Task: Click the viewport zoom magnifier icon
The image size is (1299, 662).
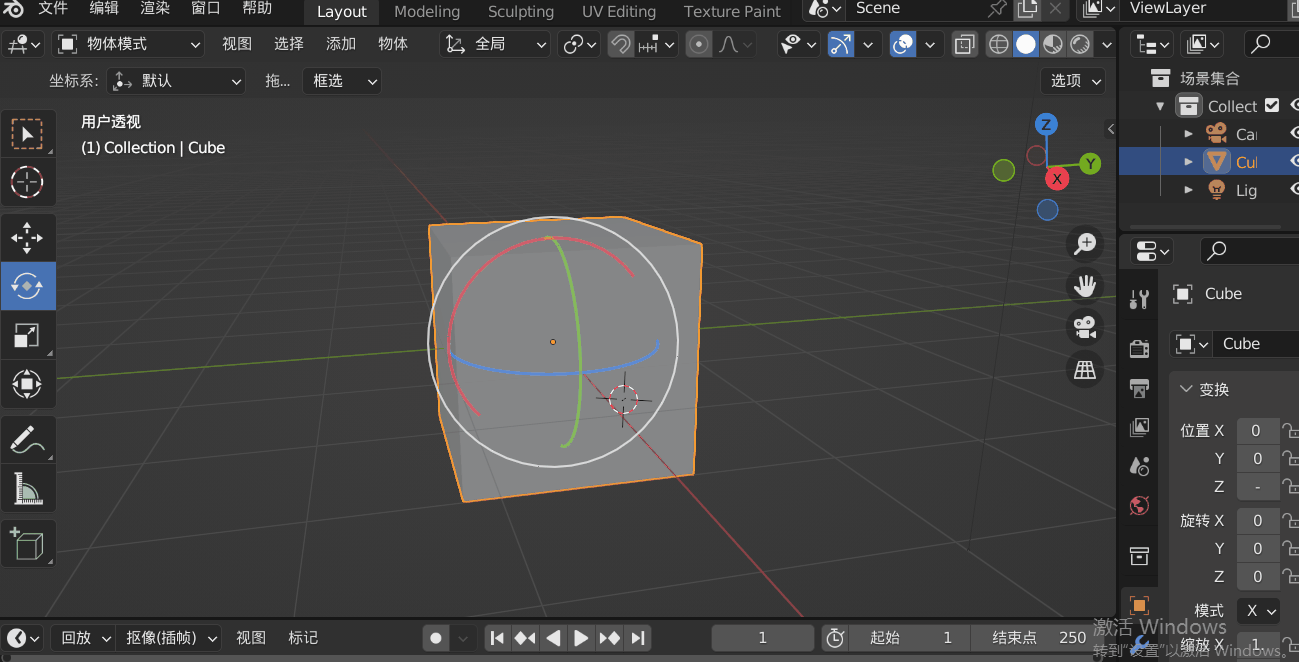Action: [1085, 243]
